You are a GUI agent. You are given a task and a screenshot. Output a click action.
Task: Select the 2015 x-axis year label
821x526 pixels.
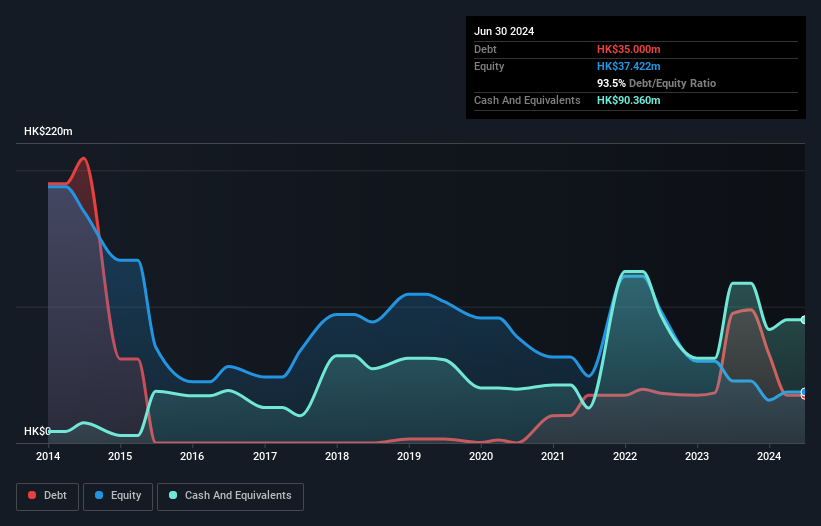(x=120, y=456)
